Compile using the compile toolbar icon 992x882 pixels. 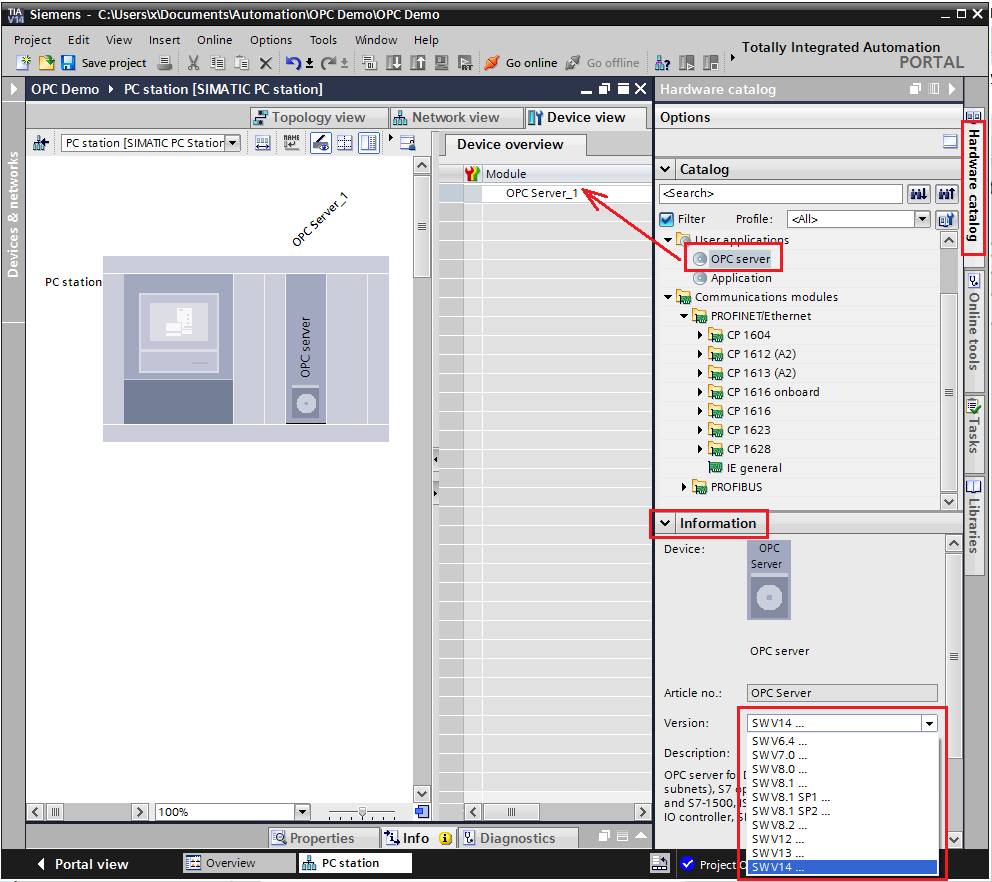[x=369, y=63]
